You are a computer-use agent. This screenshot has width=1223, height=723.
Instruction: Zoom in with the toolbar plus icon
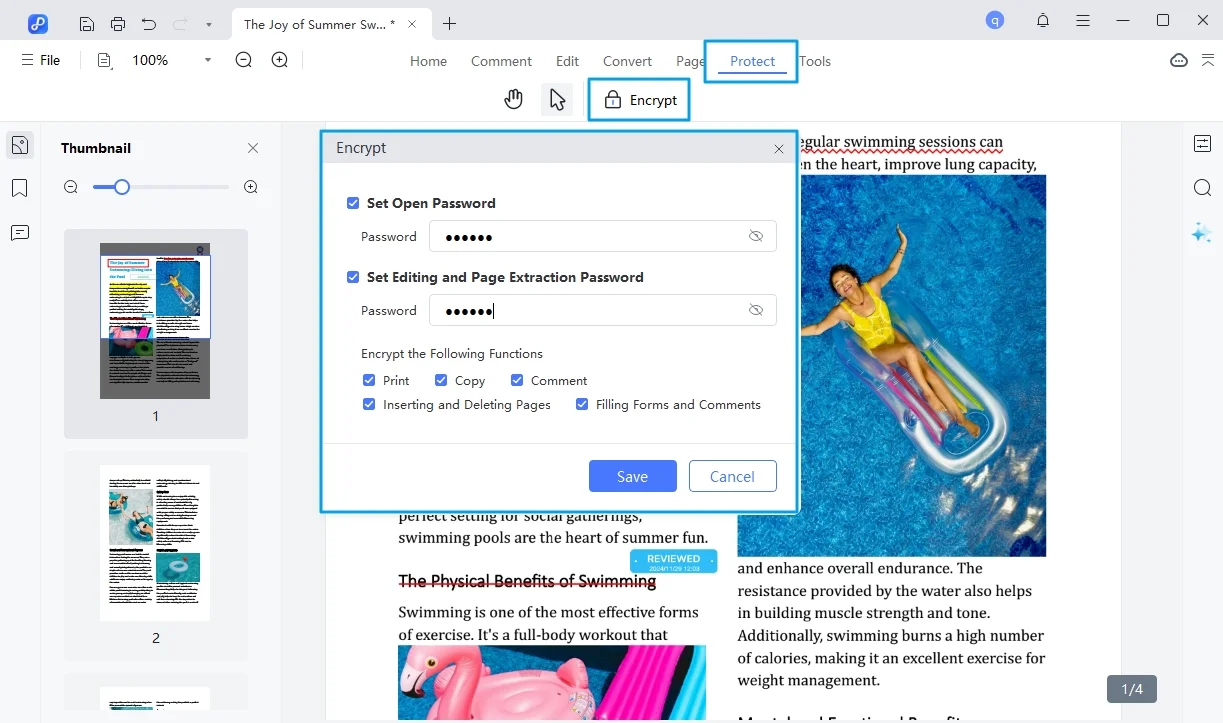tap(280, 60)
